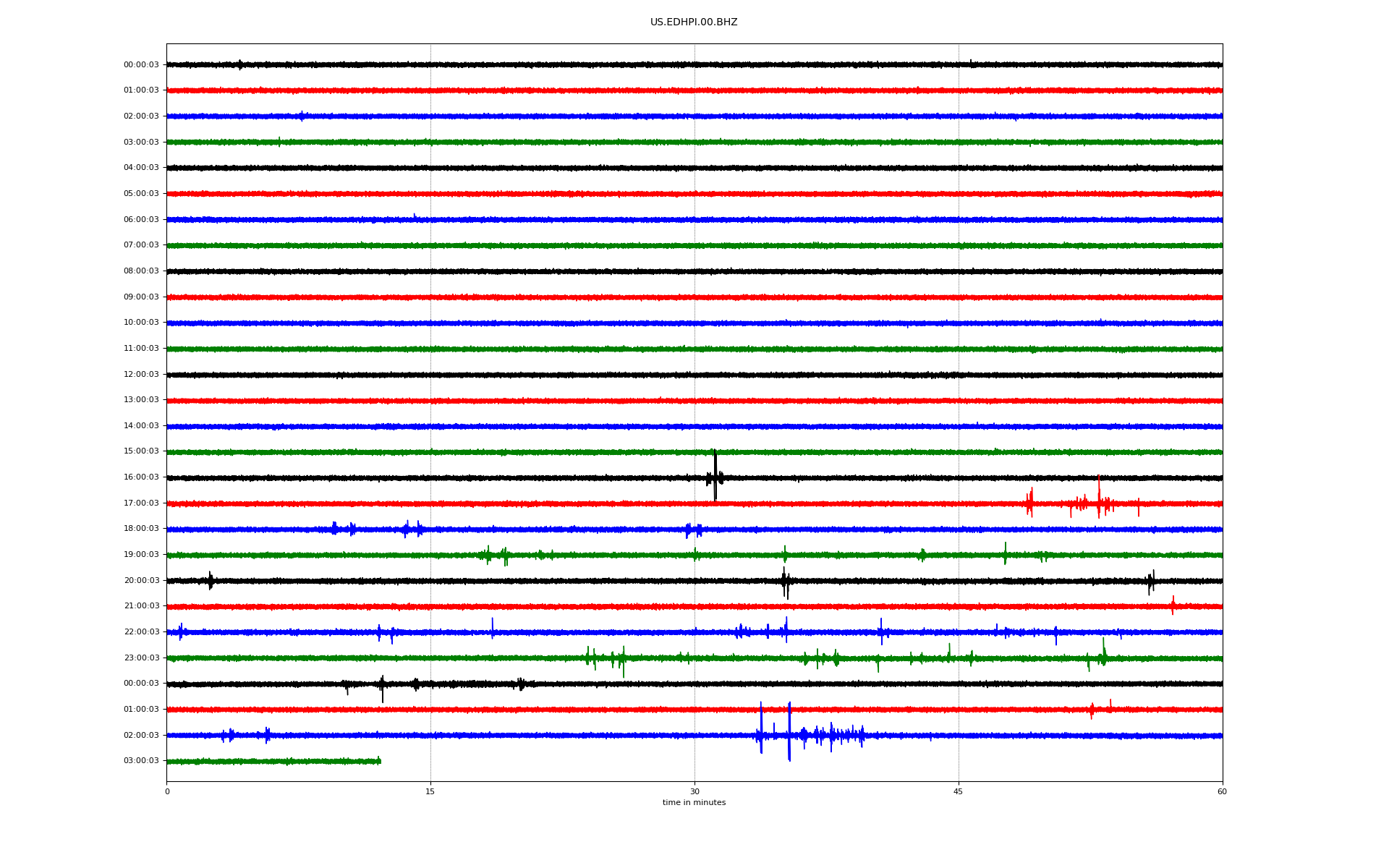This screenshot has height=868, width=1389.
Task: Click the 05:00:03 row label
Action: (x=141, y=194)
